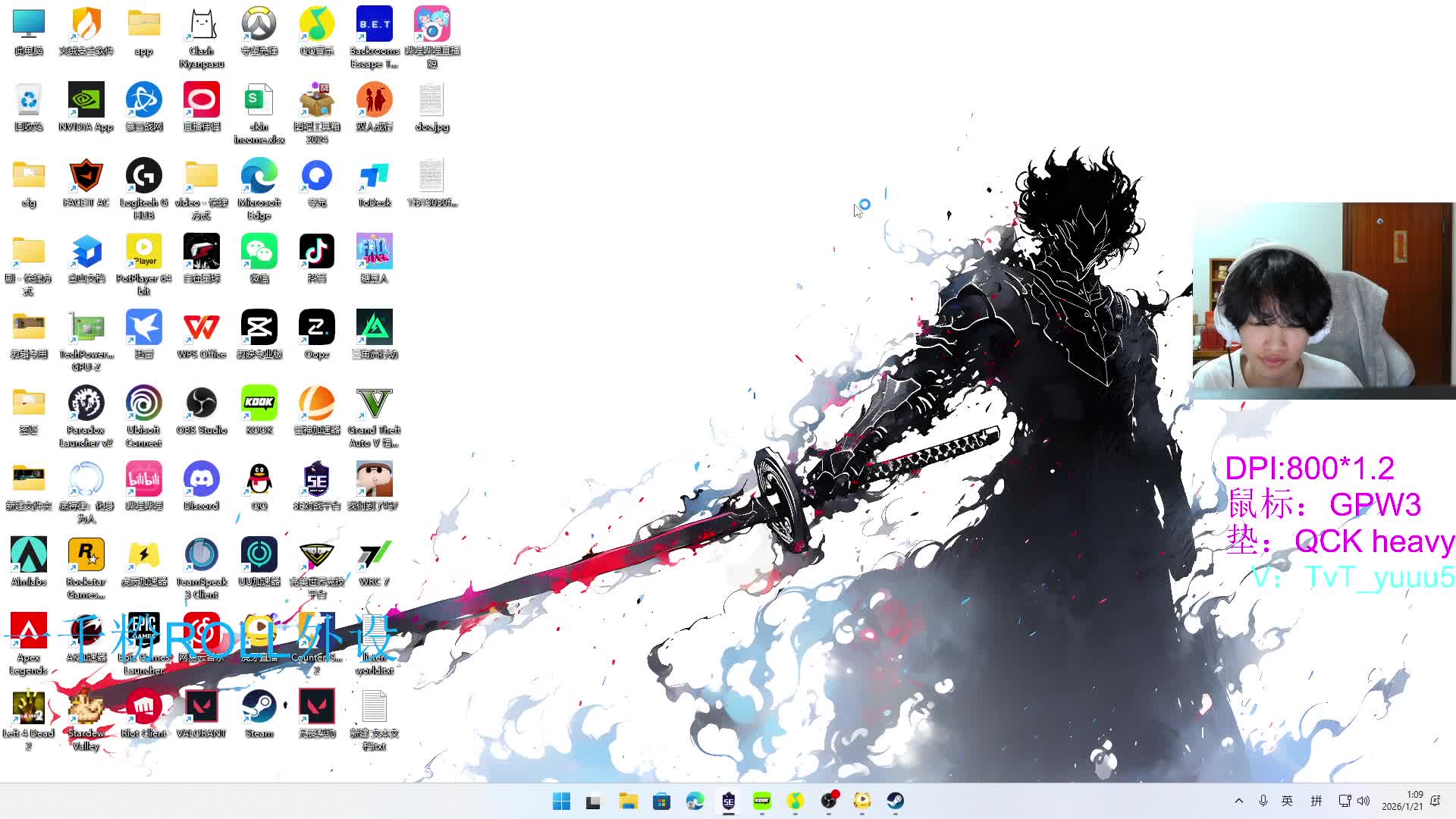Switch input language using 英 indicator
This screenshot has height=819, width=1456.
coord(1287,801)
